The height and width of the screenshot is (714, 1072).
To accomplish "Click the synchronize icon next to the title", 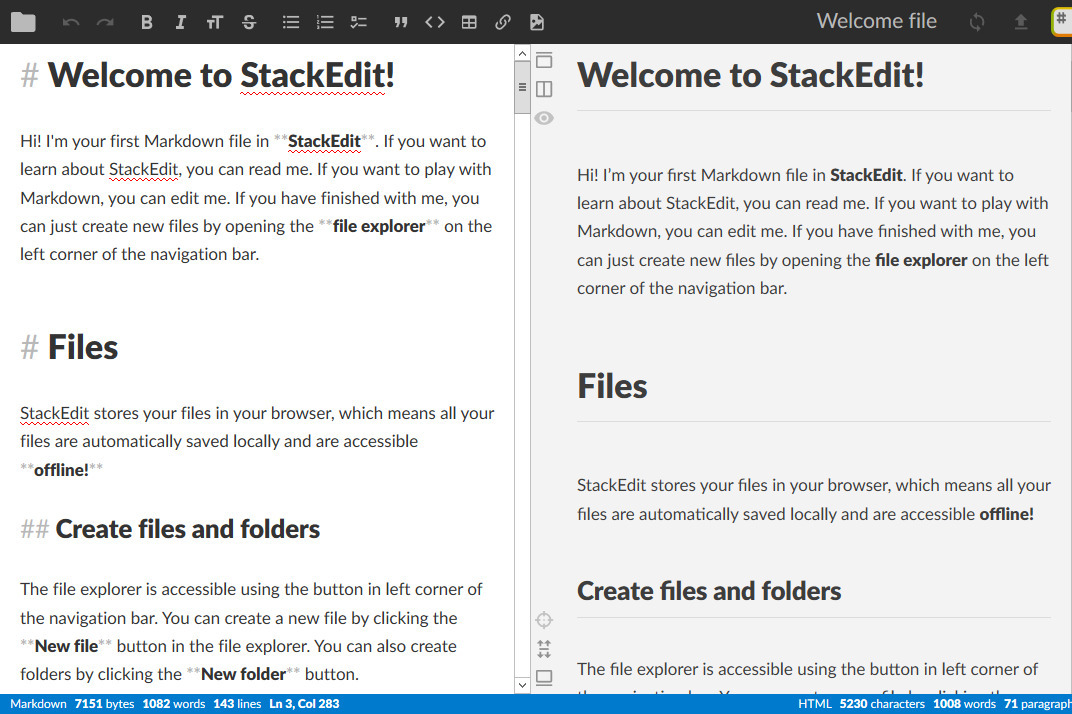I will (977, 23).
